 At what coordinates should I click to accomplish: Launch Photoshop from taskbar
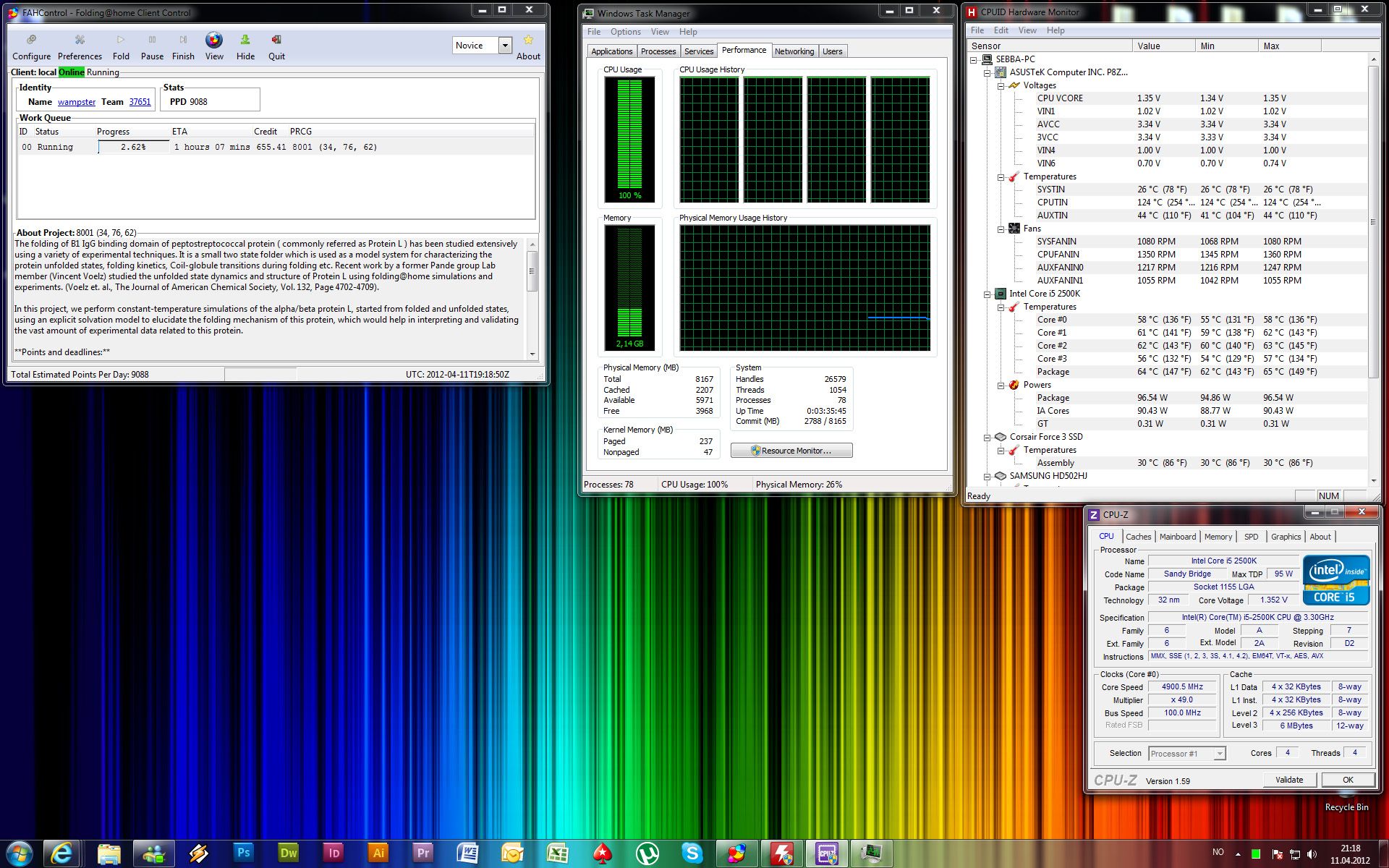point(243,854)
